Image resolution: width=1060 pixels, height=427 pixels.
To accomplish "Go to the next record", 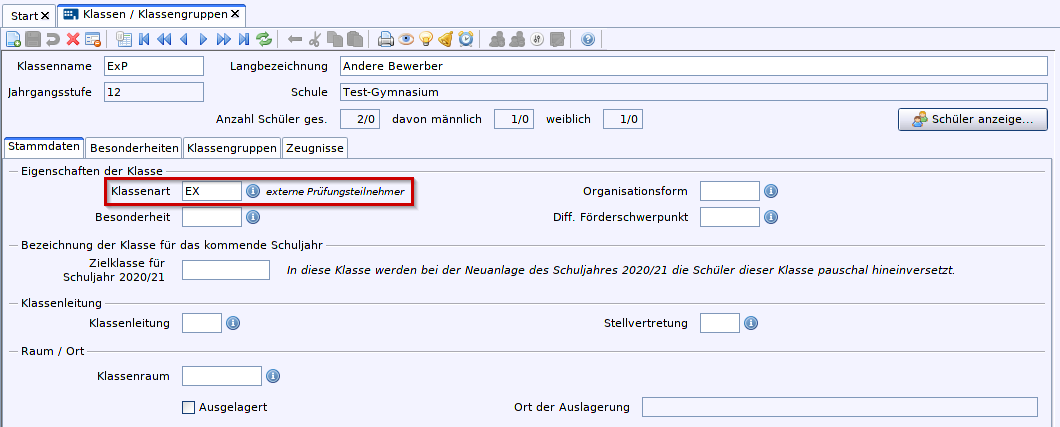I will click(203, 39).
